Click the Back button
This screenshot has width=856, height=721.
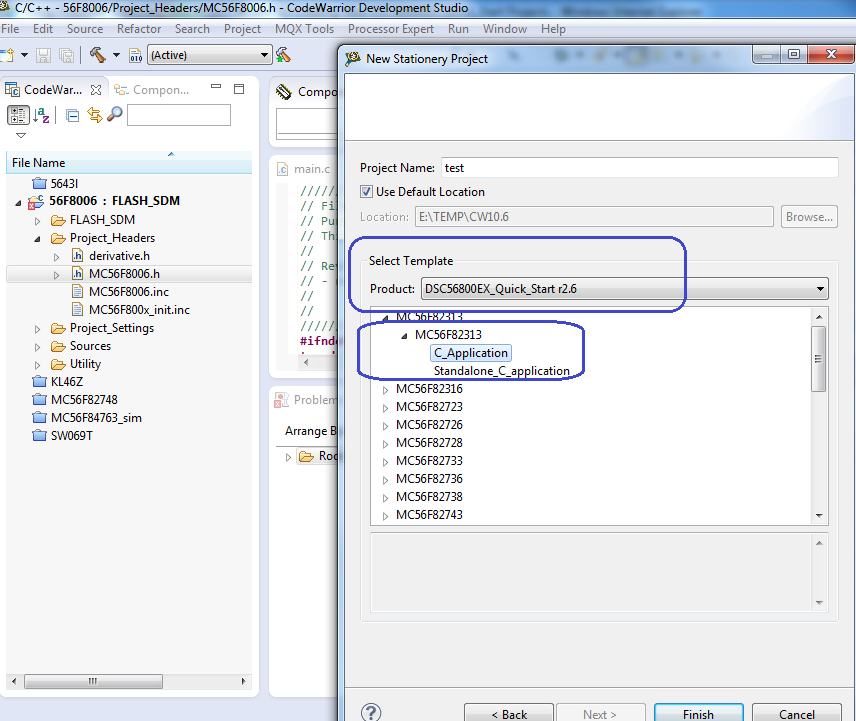click(x=509, y=714)
